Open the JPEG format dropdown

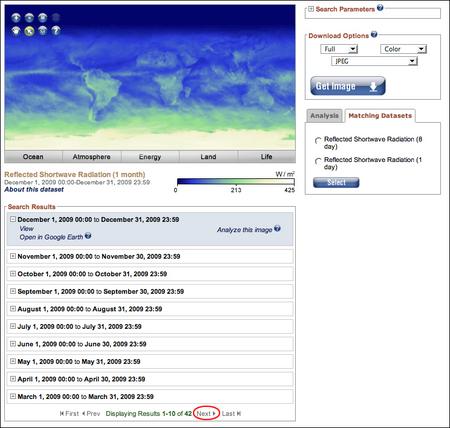[374, 61]
